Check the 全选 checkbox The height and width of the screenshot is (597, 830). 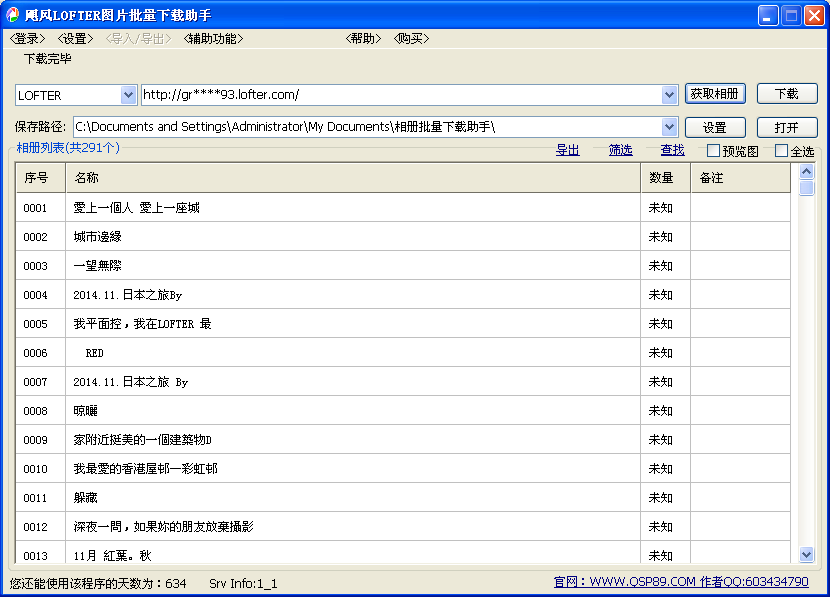[781, 151]
